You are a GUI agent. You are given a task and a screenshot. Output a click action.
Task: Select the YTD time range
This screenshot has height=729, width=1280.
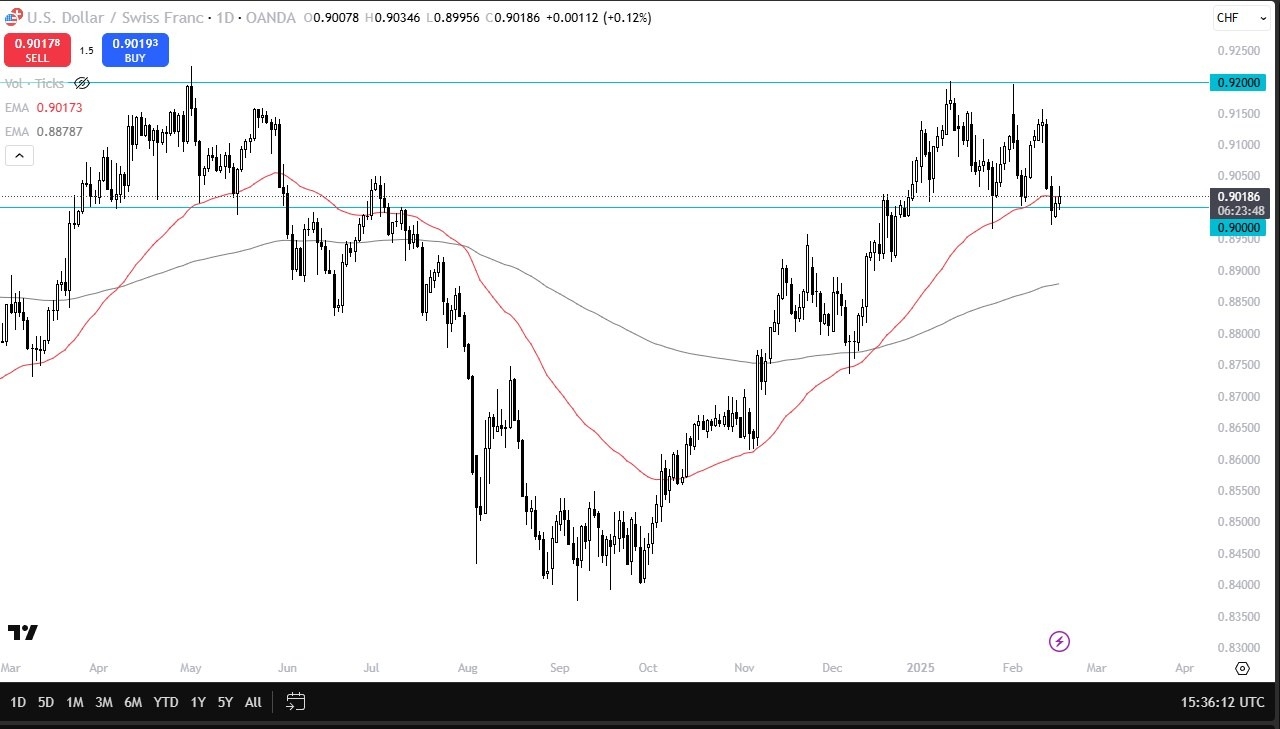coord(166,702)
